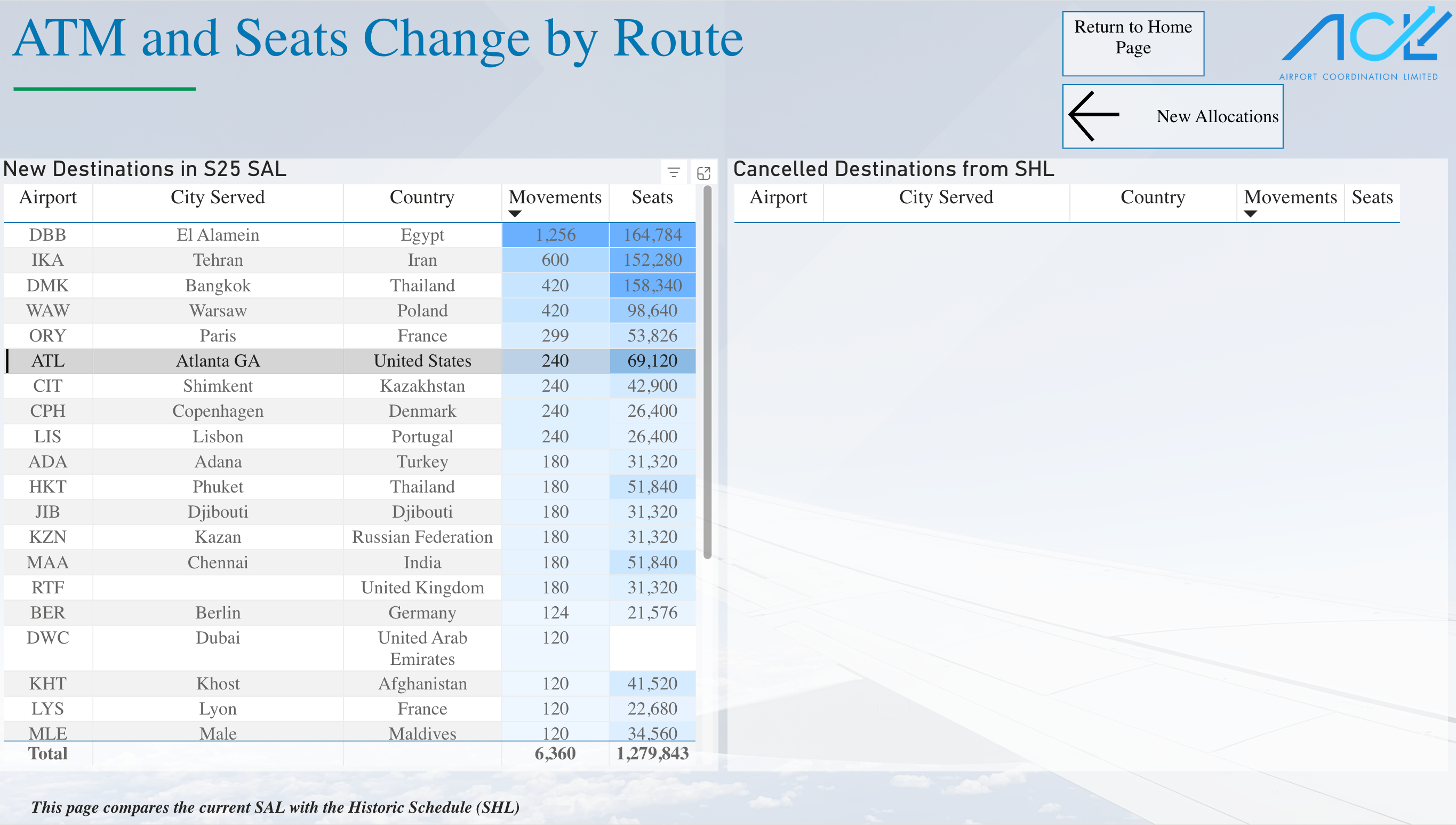Click the filter icon above New Destinations table

click(674, 172)
